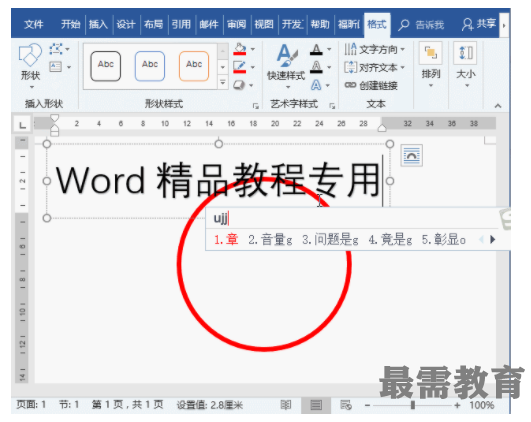Click the zoom out minus button
This screenshot has width=531, height=422.
click(x=367, y=405)
